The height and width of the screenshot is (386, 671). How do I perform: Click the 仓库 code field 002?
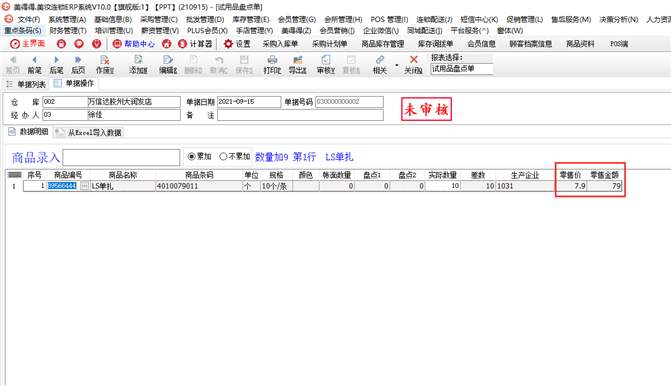pyautogui.click(x=65, y=102)
